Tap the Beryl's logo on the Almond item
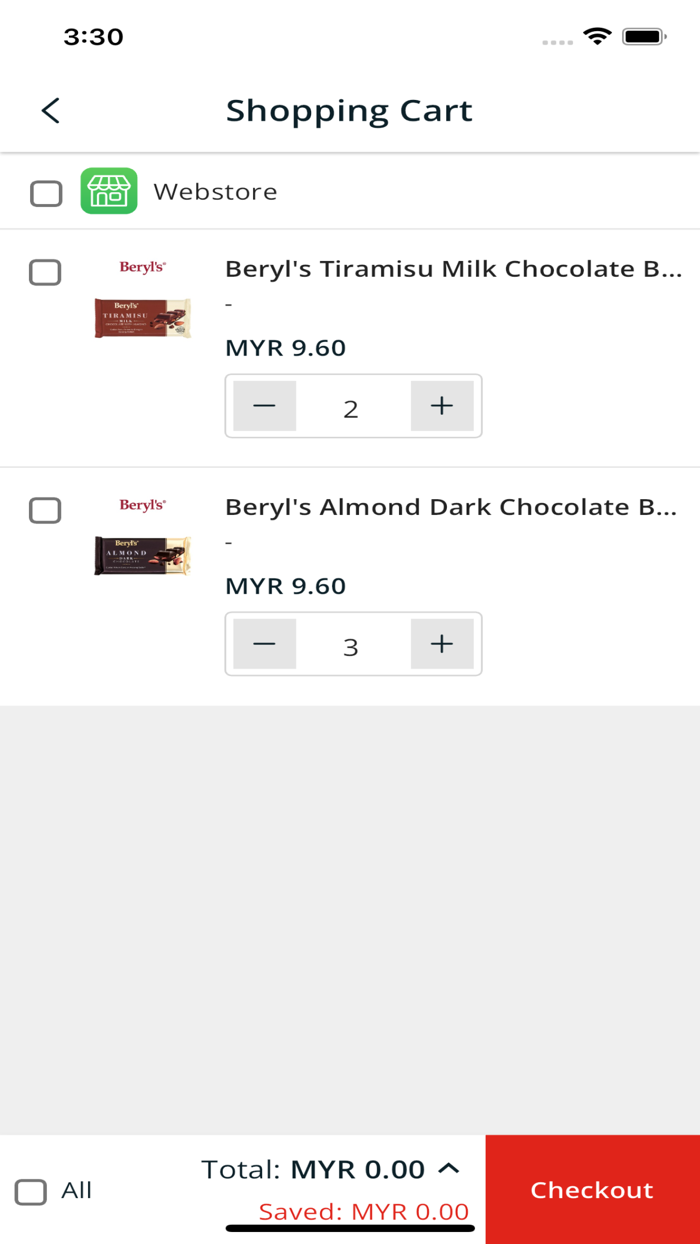700x1244 pixels. (x=143, y=506)
